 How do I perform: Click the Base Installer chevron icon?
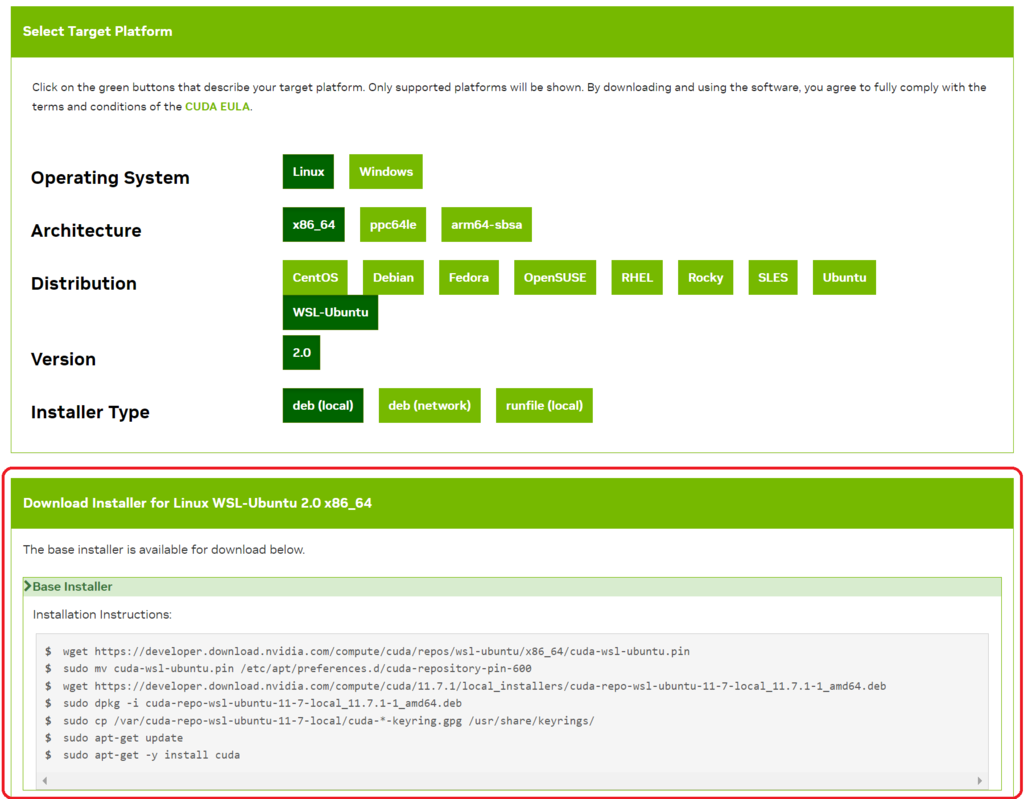pos(27,586)
